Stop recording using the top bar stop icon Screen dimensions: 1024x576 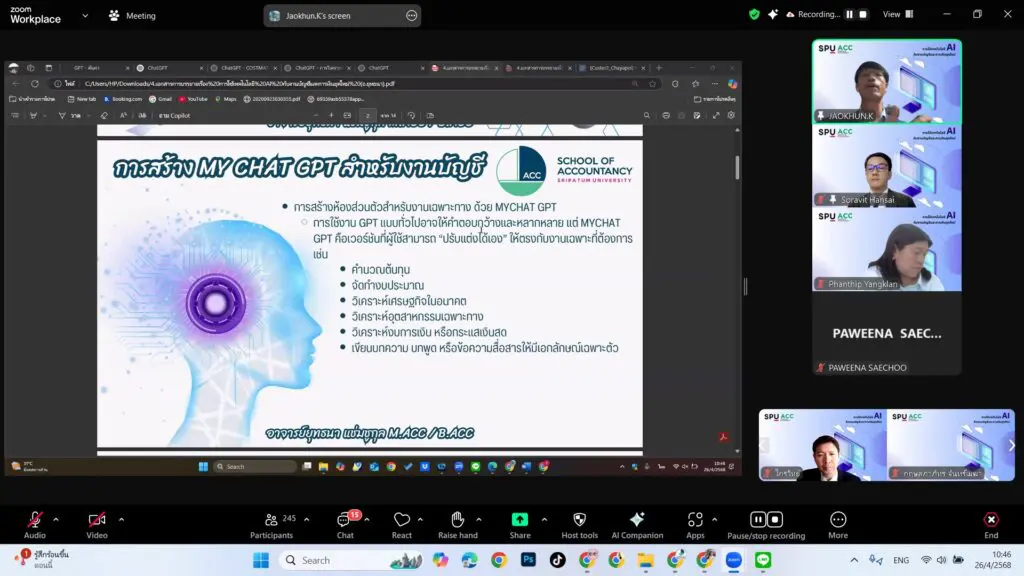click(x=863, y=14)
